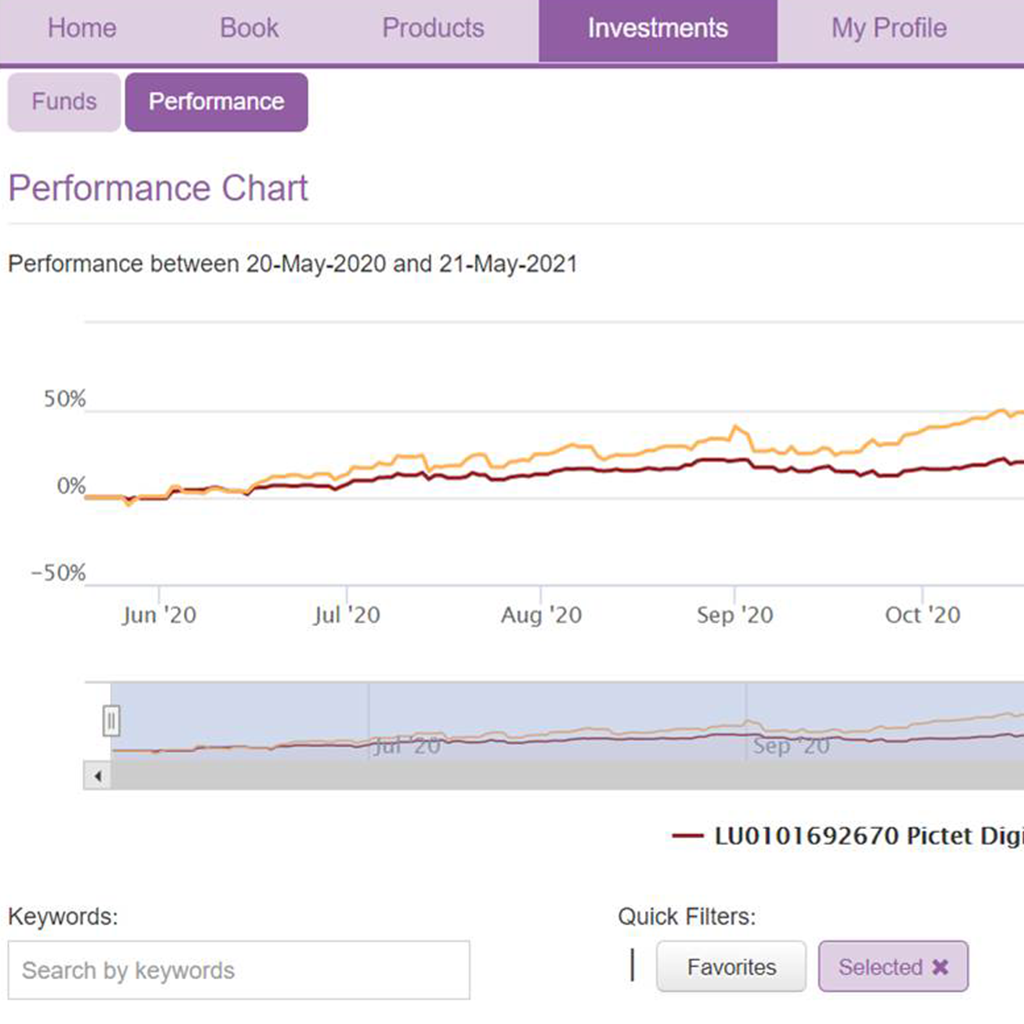The height and width of the screenshot is (1024, 1024).
Task: Open the Home tab
Action: click(x=82, y=29)
